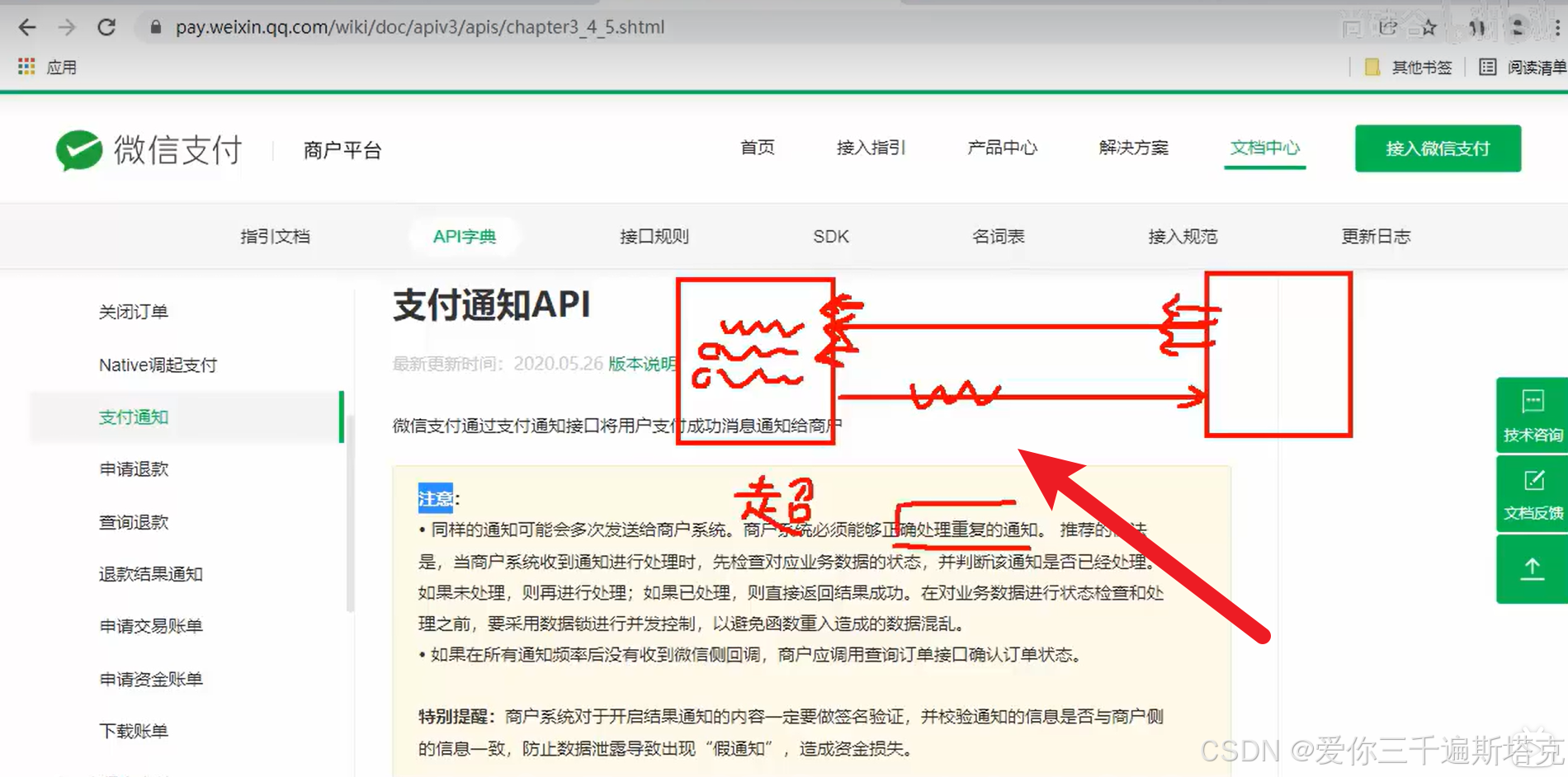Open the 应用 apps grid shortcut
Screen dimensions: 1568x777
[x=47, y=67]
